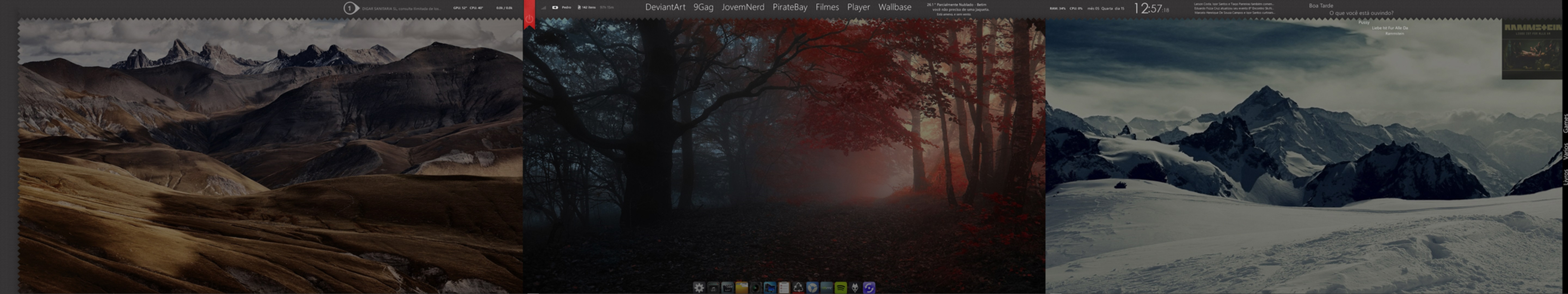Click the network signal bars icon
Viewport: 1568px width, 294px height.
click(x=544, y=8)
